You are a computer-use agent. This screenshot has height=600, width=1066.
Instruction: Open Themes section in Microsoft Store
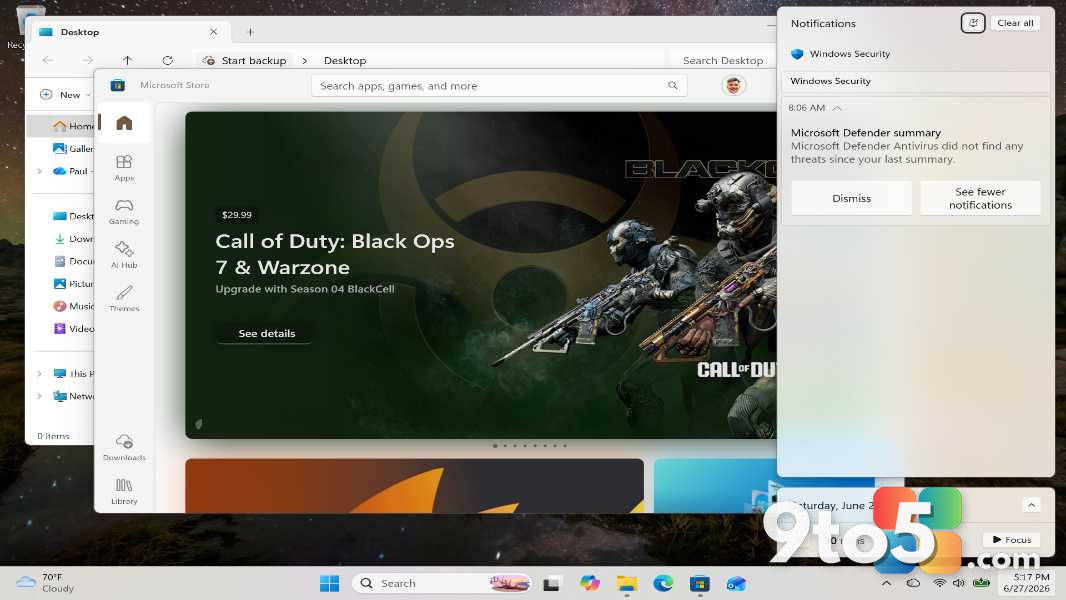[124, 298]
